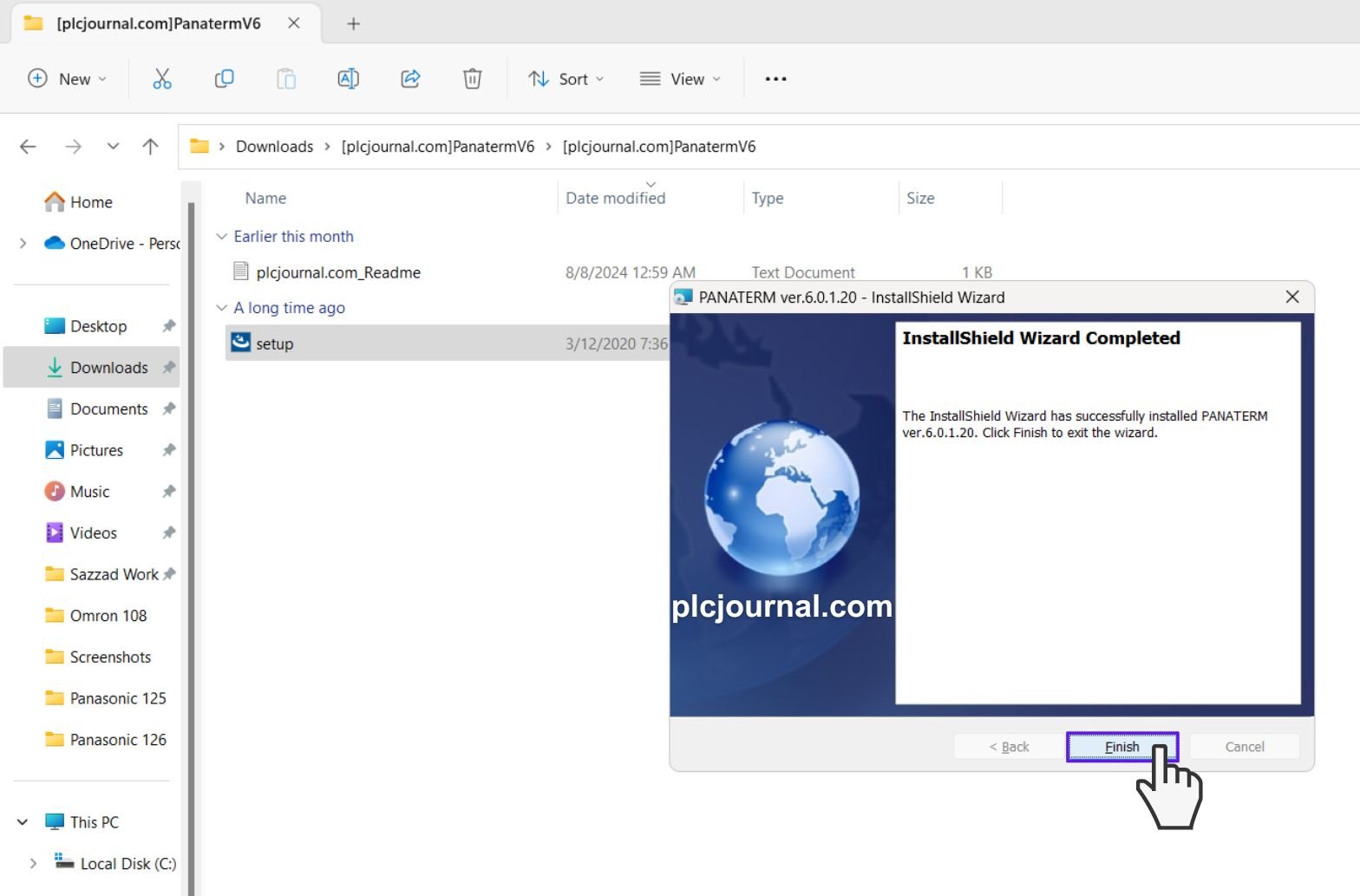Open OneDrive - Personal in sidebar

[113, 244]
